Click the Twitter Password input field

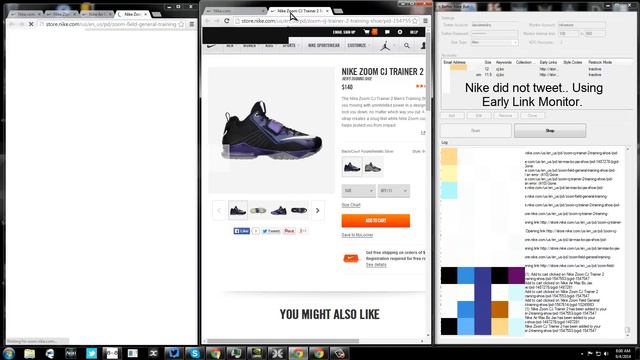point(494,34)
